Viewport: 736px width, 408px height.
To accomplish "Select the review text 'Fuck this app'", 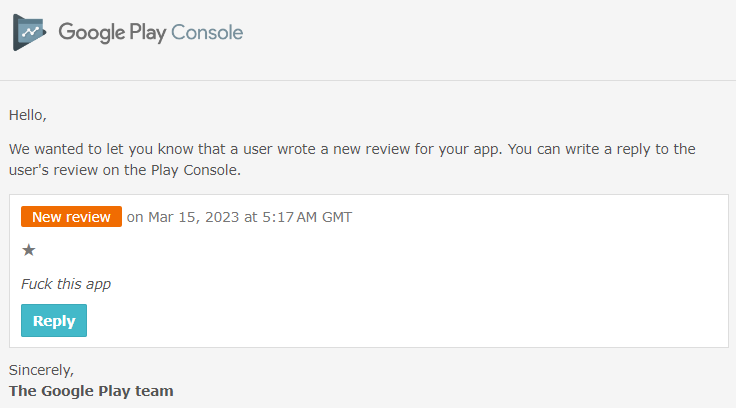I will 66,284.
